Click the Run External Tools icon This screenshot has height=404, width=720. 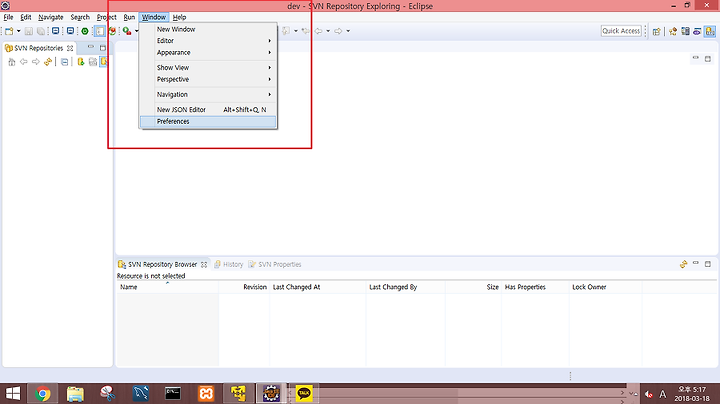[127, 31]
